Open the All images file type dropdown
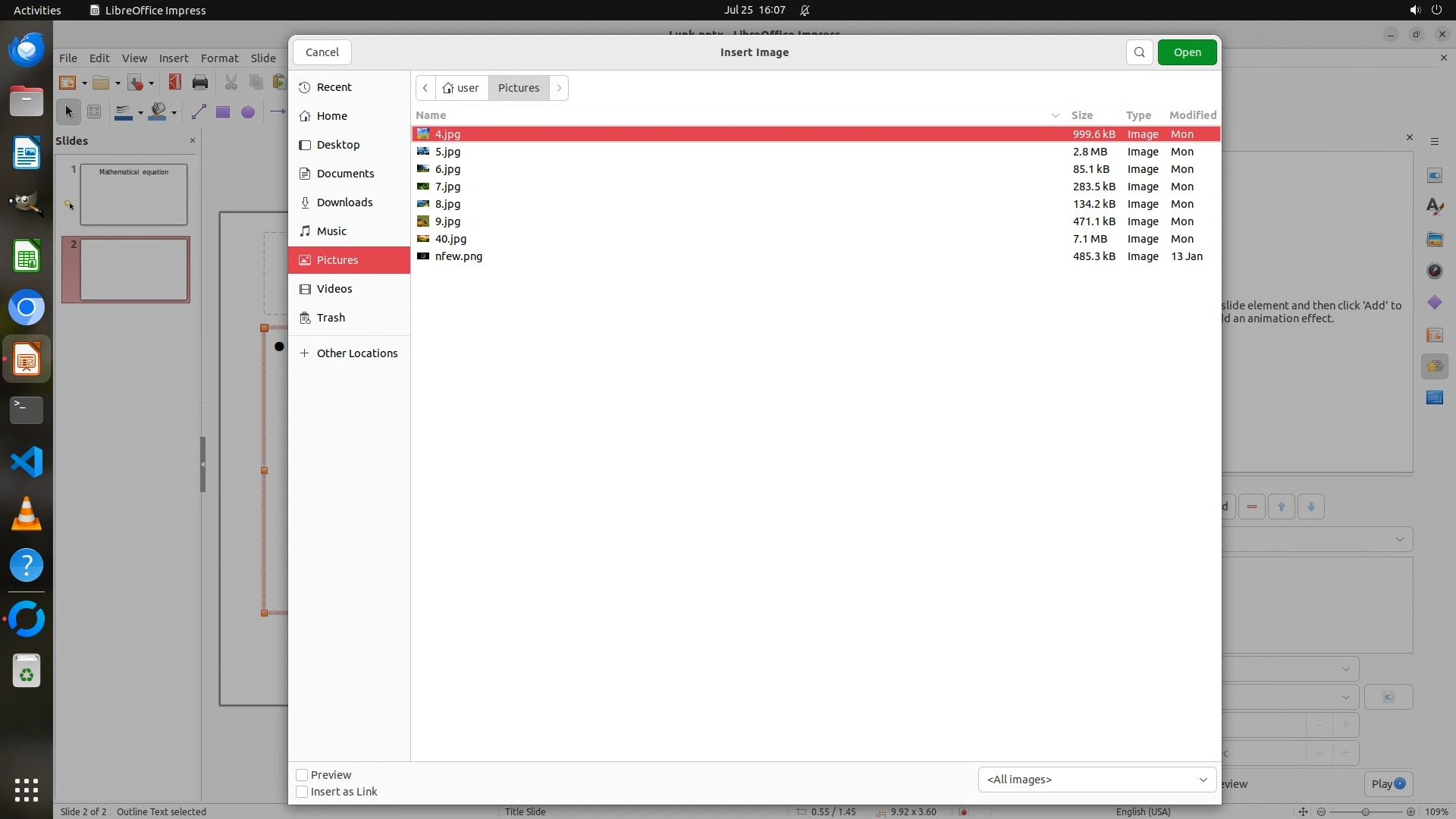Screen dimensions: 1456x819 point(1097,780)
